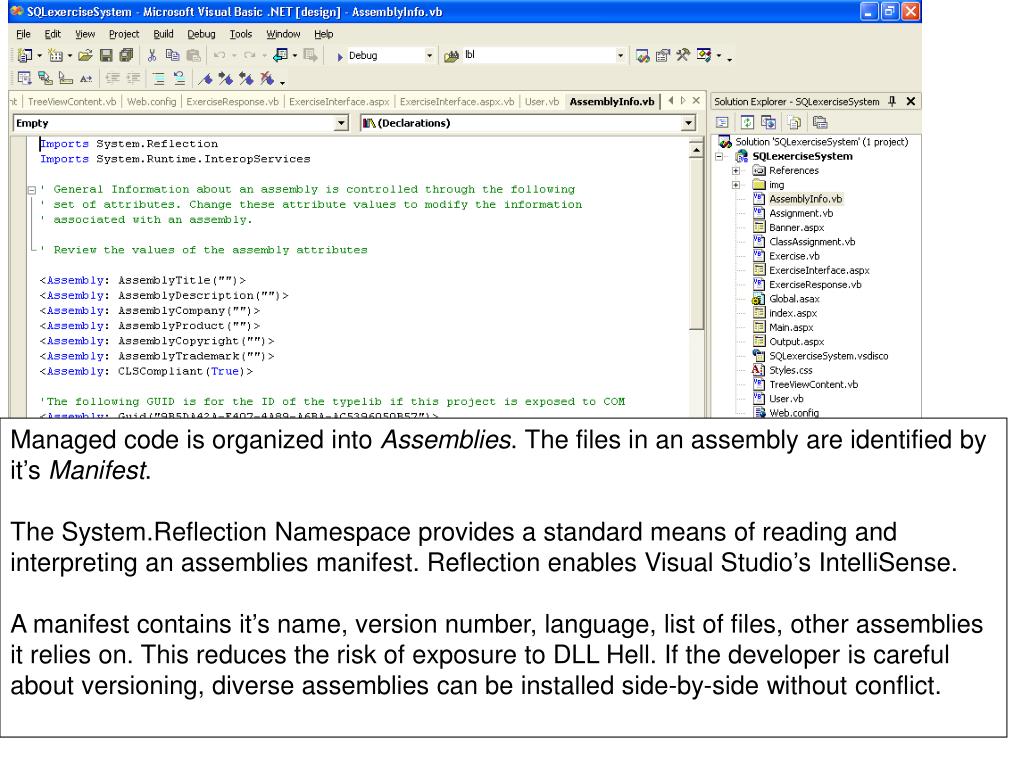Image resolution: width=1024 pixels, height=768 pixels.
Task: Click the Save All icon
Action: coord(126,56)
